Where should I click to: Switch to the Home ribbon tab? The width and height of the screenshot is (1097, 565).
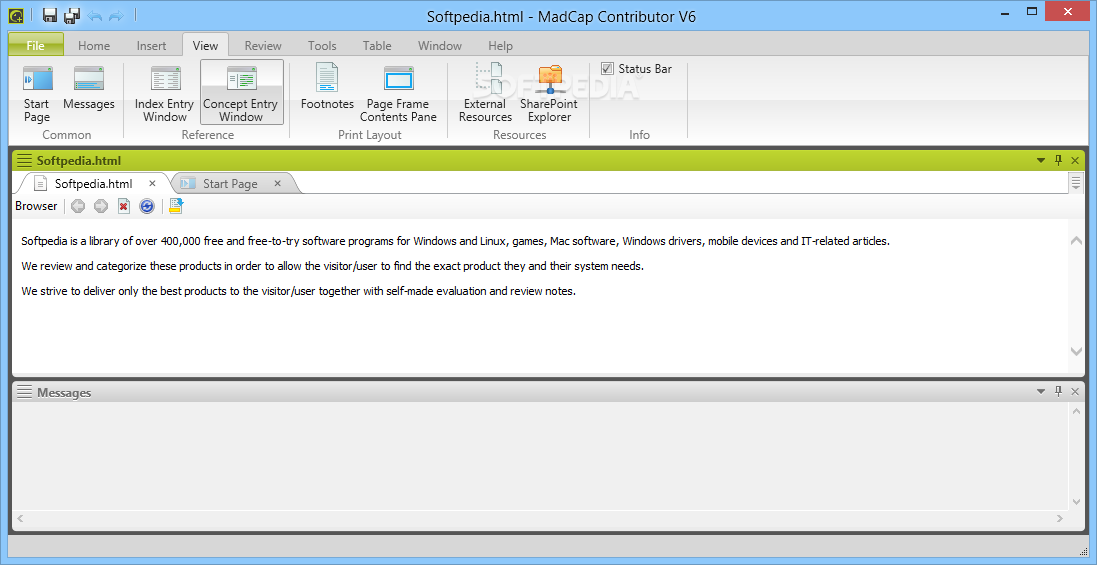(x=94, y=45)
